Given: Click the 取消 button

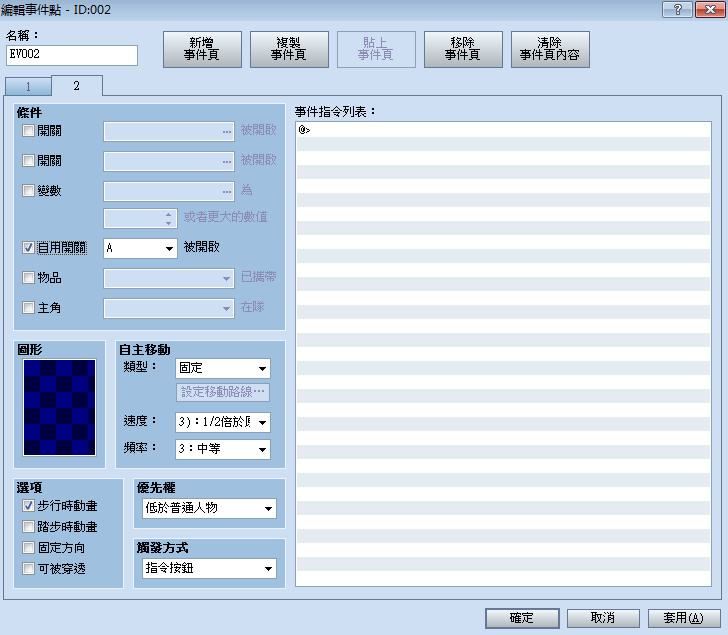Looking at the screenshot, I should click(603, 618).
